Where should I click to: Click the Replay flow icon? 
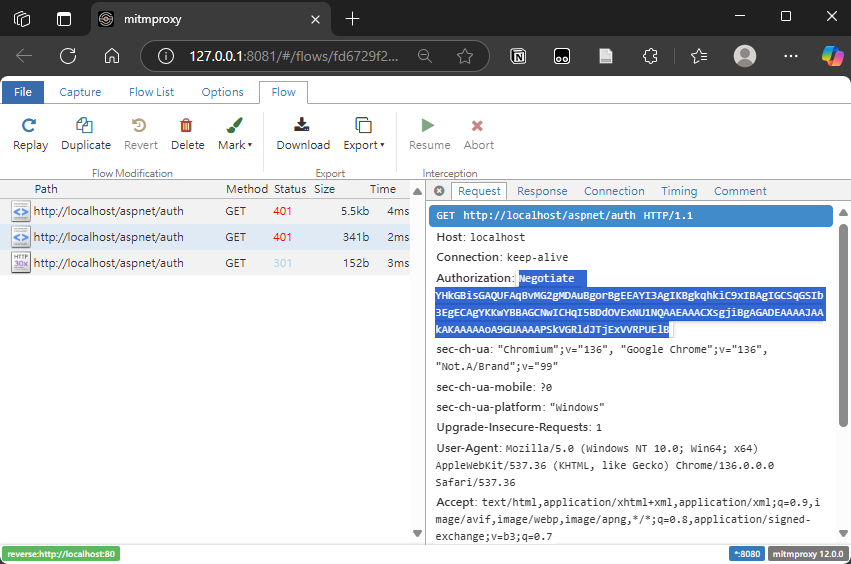click(30, 126)
